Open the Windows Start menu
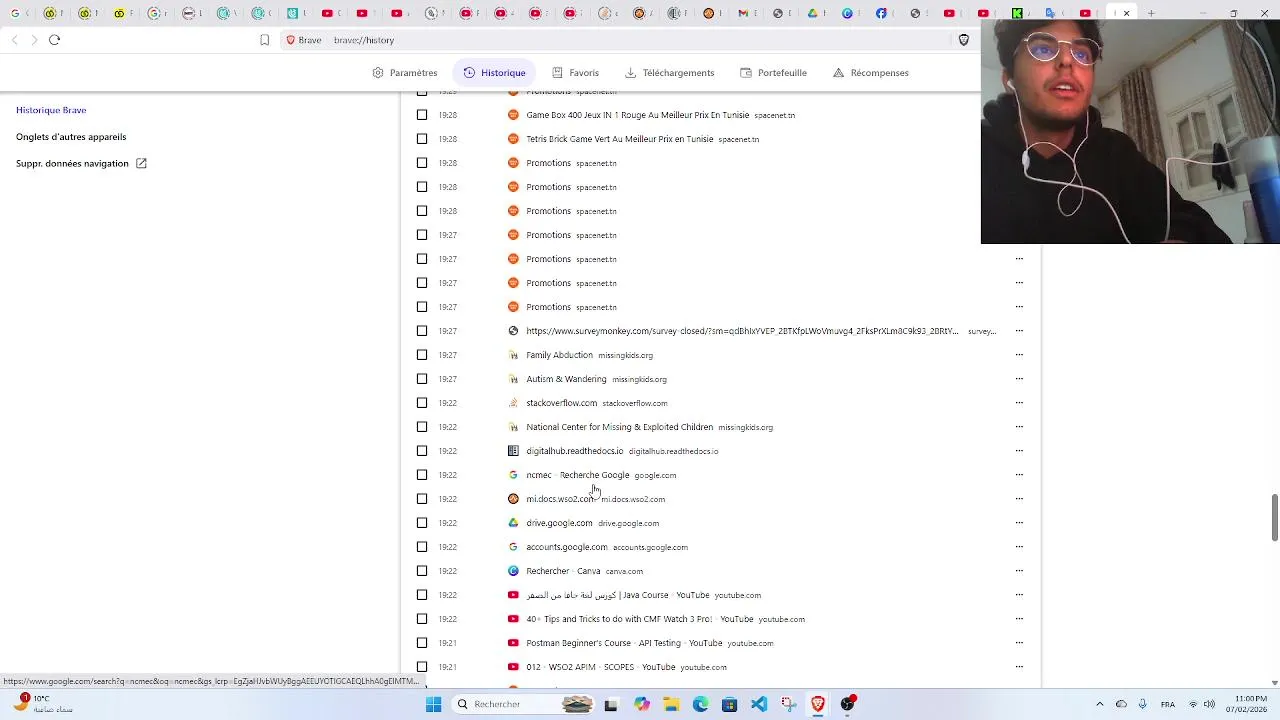 [433, 704]
